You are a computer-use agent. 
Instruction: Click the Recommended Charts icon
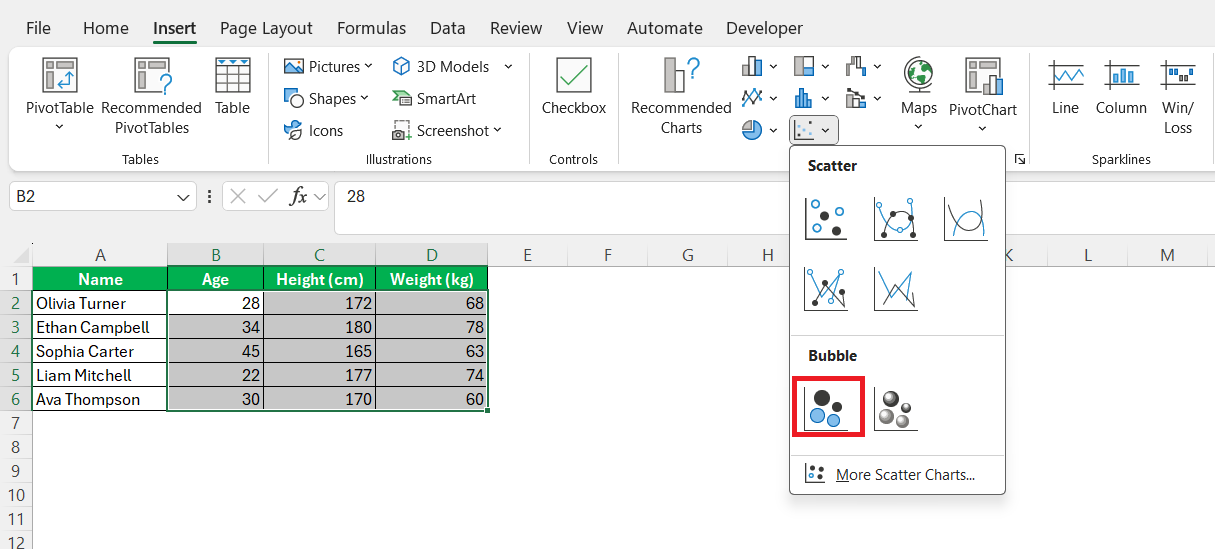pyautogui.click(x=681, y=96)
